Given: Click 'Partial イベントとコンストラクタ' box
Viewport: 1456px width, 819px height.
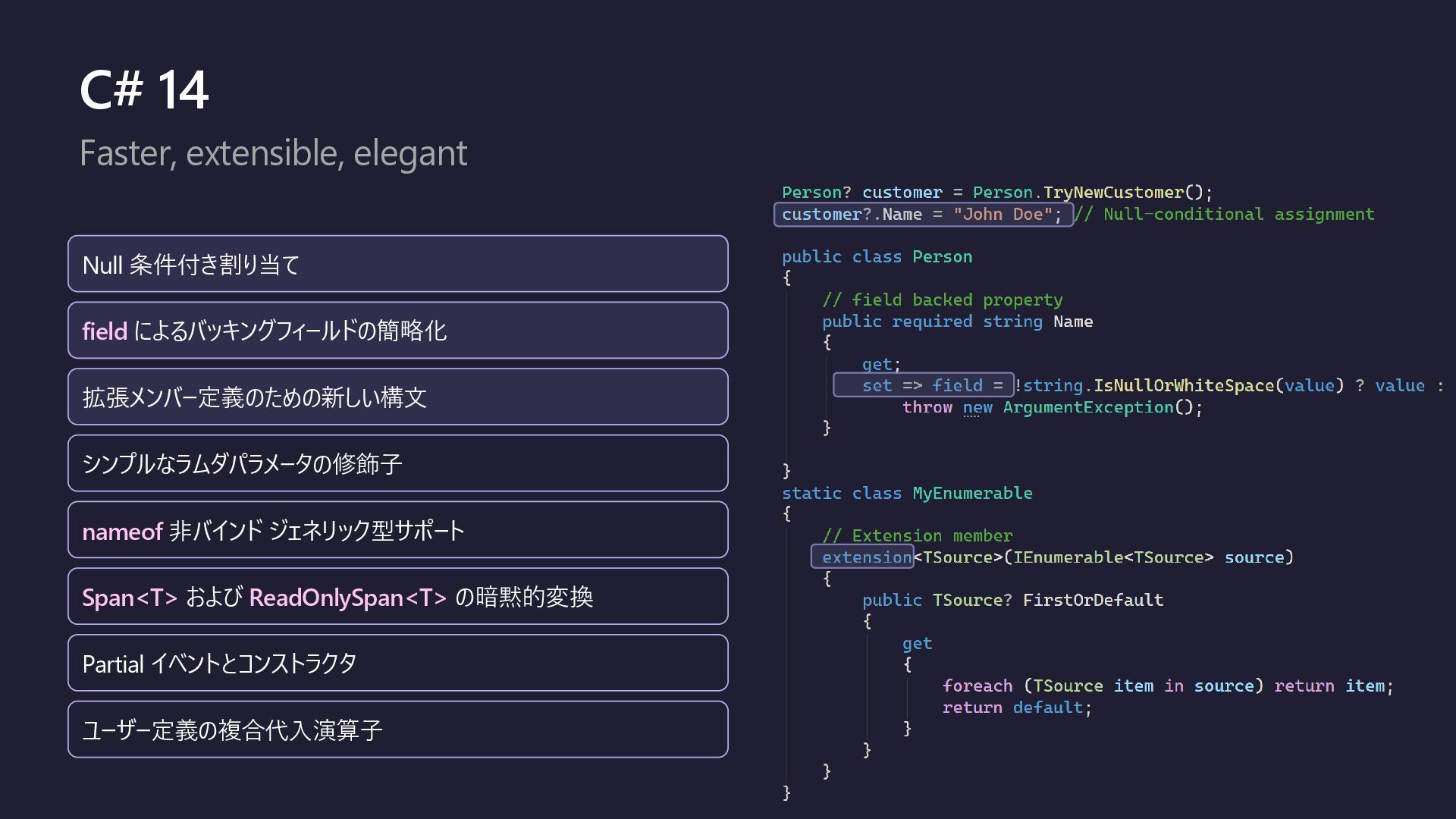Looking at the screenshot, I should pos(397,663).
